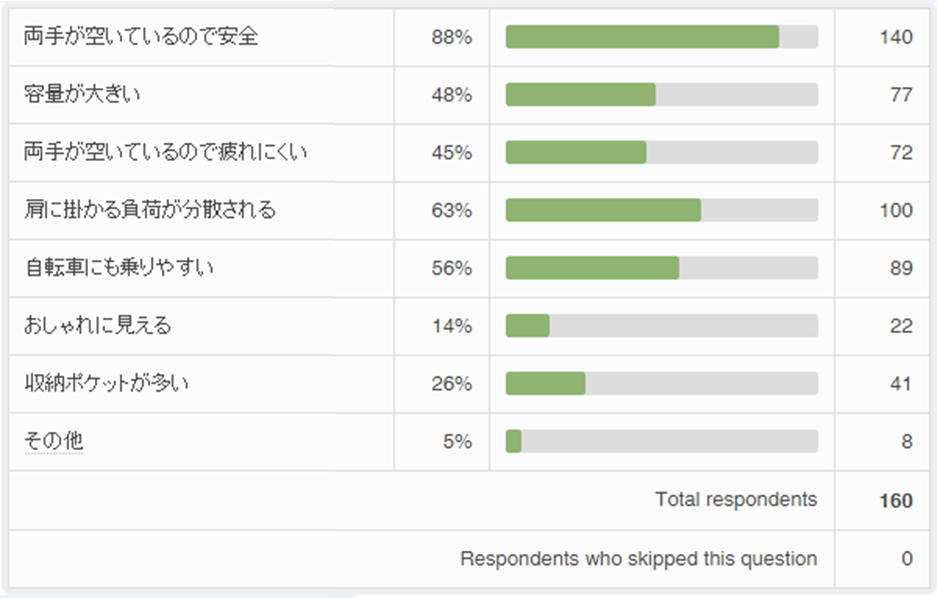Click the 14% bar for おしゃれに見える
Image resolution: width=937 pixels, height=598 pixels.
661,326
